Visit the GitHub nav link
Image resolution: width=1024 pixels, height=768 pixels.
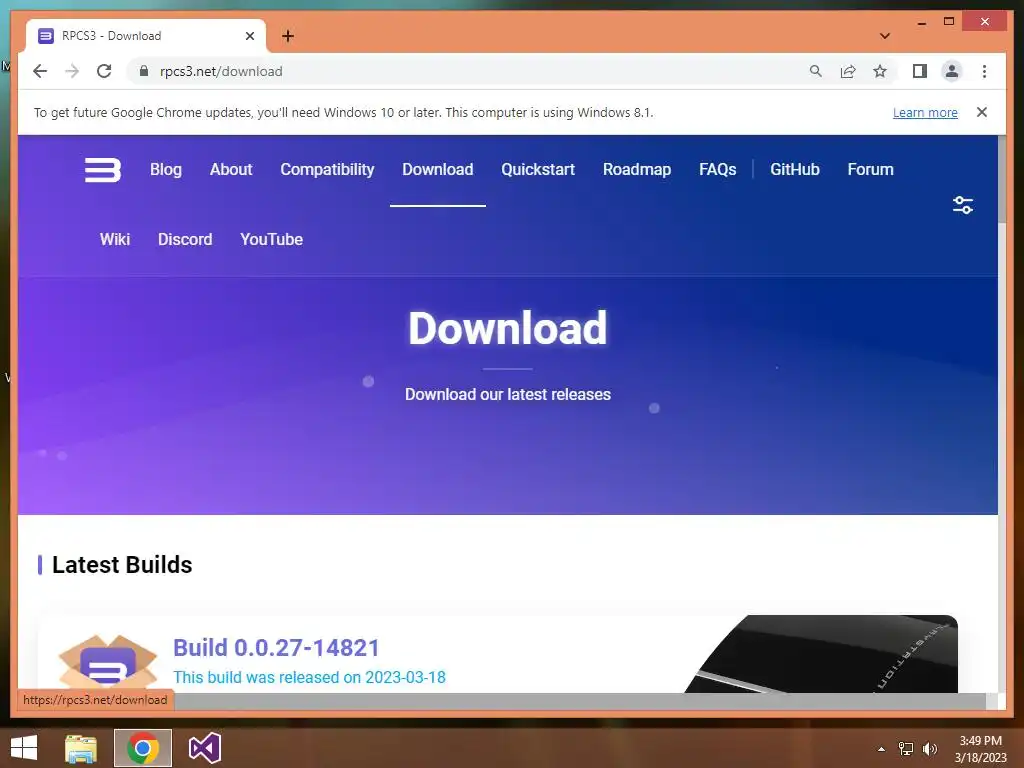[795, 170]
